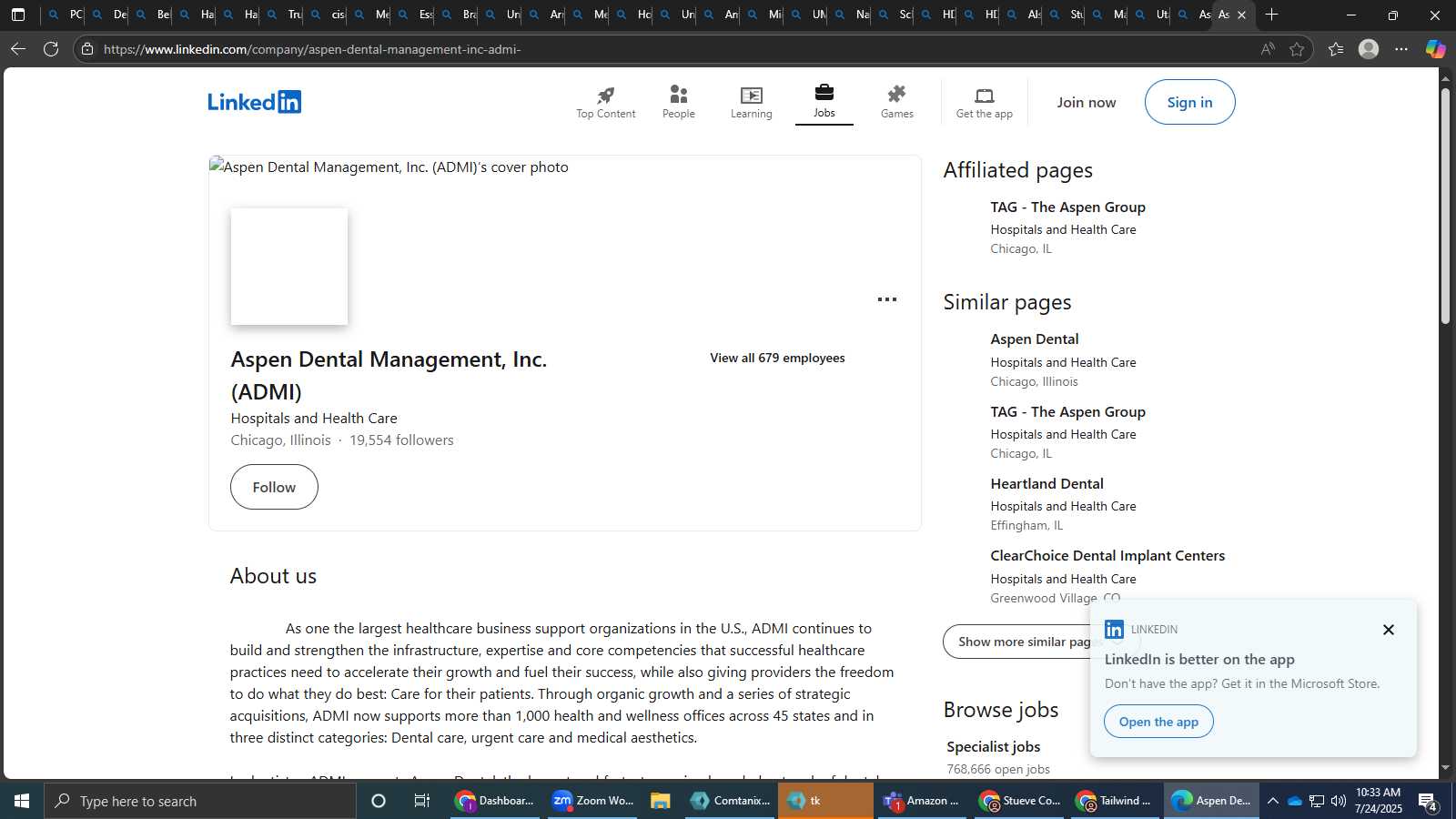Open Cortana circle icon on taskbar
Image resolution: width=1456 pixels, height=819 pixels.
379,801
